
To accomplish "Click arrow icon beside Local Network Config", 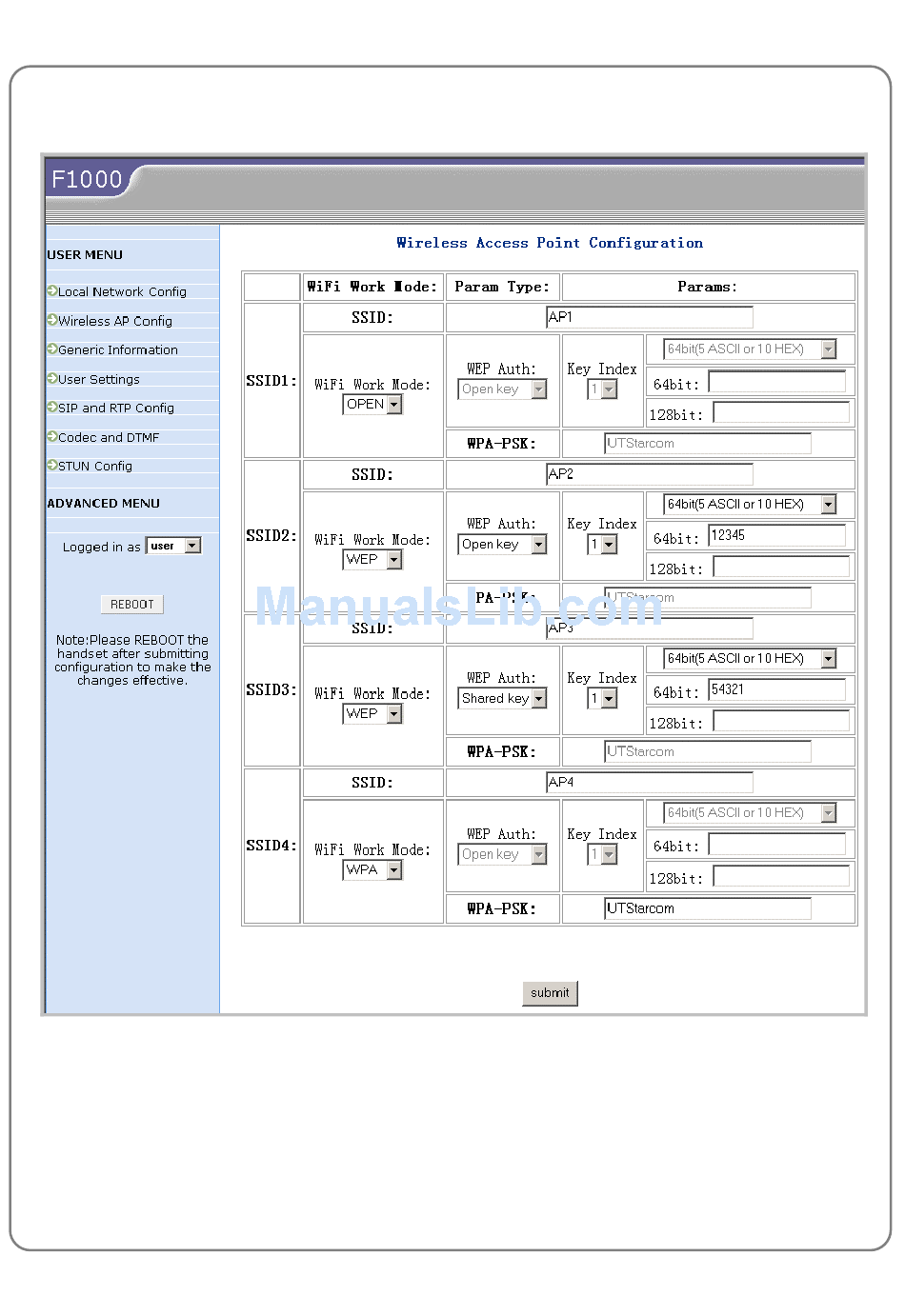I will [x=52, y=291].
